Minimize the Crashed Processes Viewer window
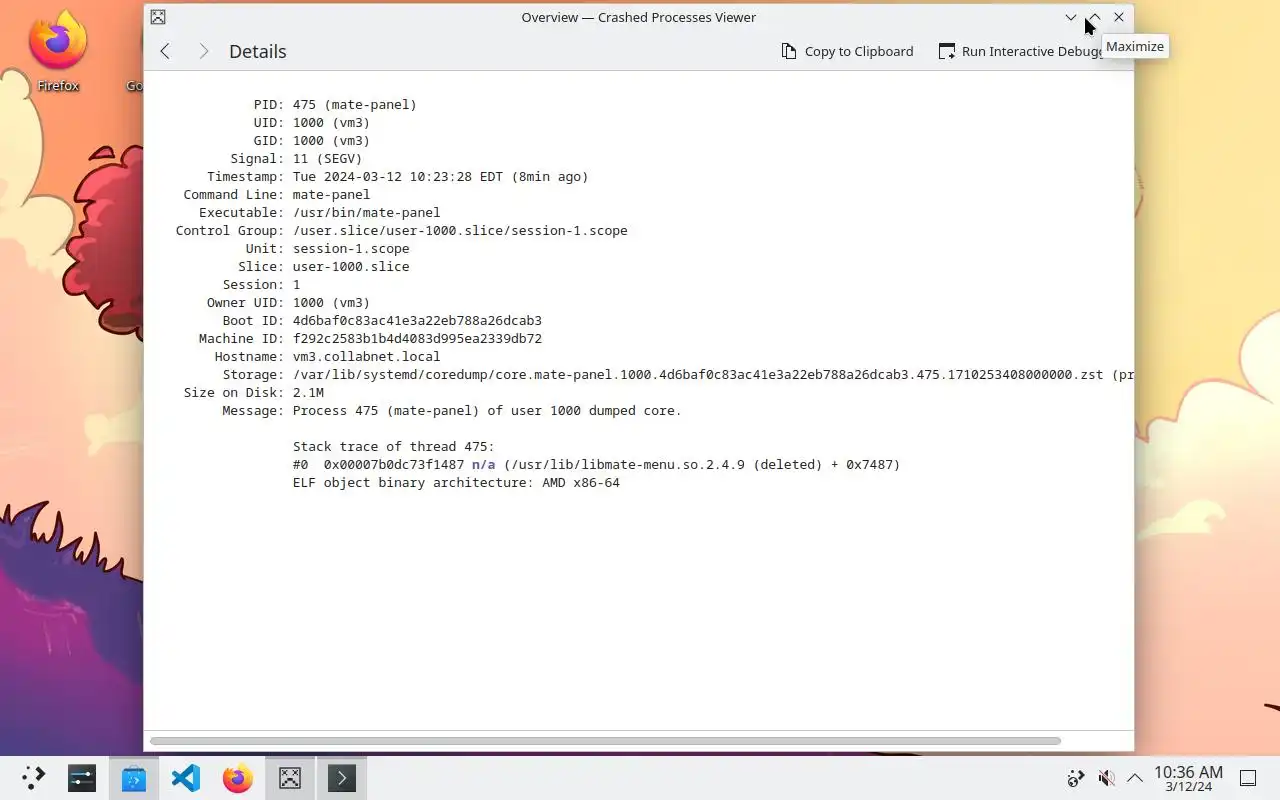This screenshot has width=1280, height=800. (x=1071, y=17)
